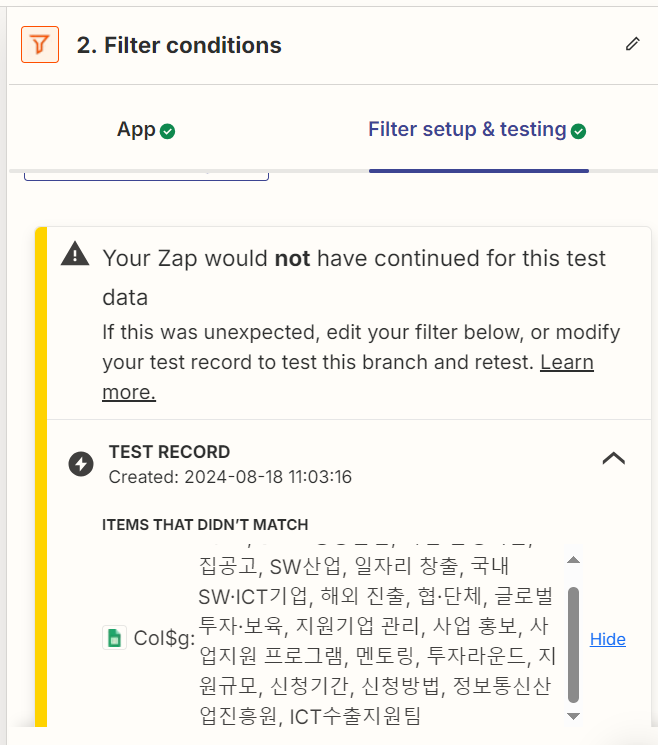Click the gray scrollbar thumb in value box

tap(573, 645)
